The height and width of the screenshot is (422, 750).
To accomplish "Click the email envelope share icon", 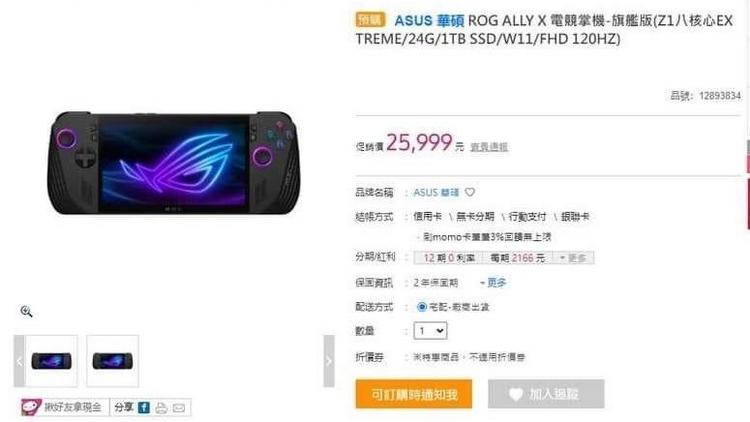I will point(179,408).
